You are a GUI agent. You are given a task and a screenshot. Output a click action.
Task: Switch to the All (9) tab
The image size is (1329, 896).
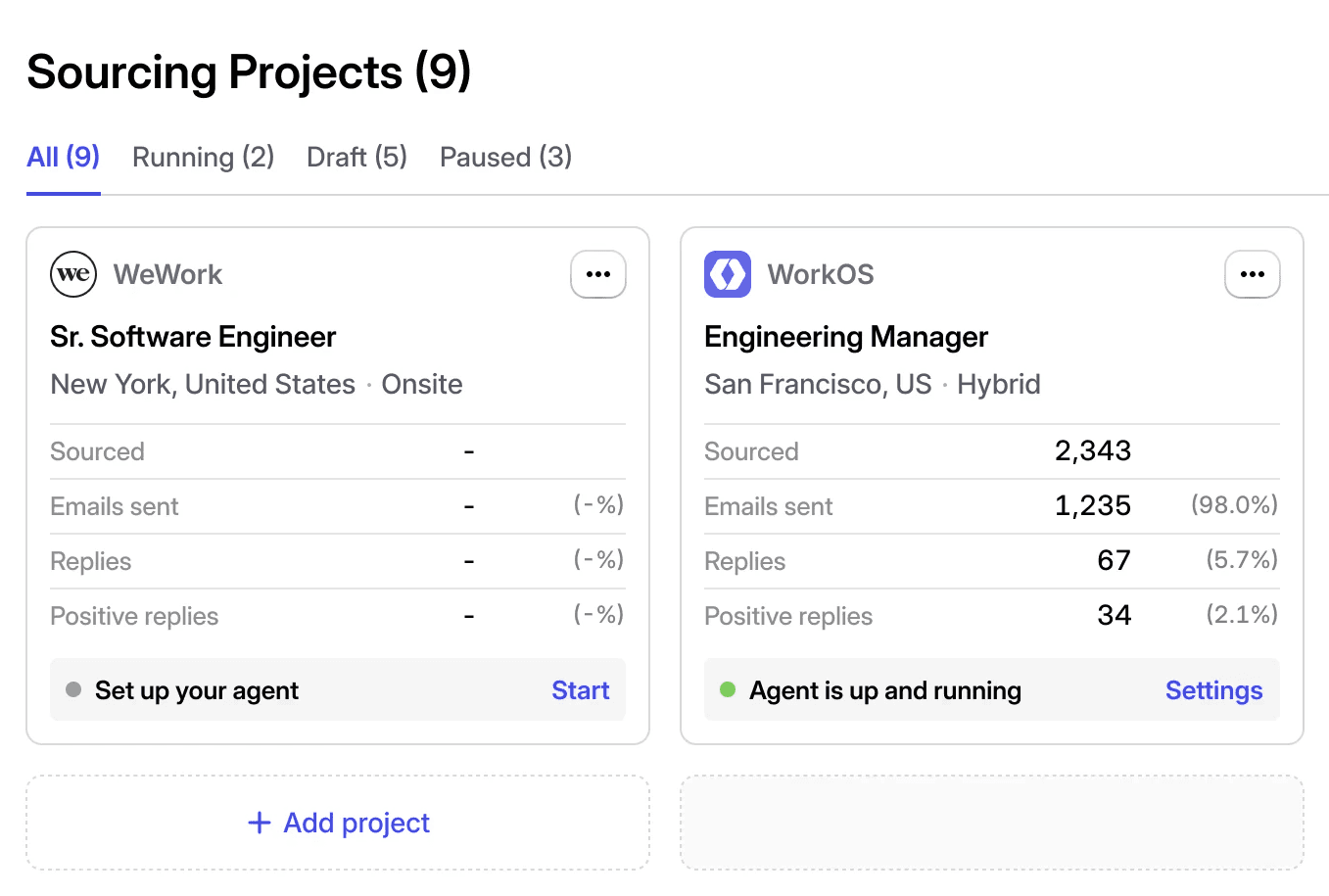click(x=64, y=157)
